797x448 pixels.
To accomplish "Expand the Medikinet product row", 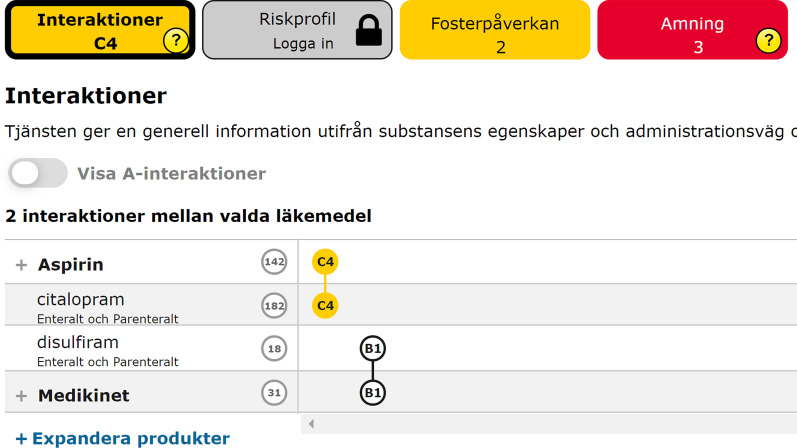I will (21, 396).
